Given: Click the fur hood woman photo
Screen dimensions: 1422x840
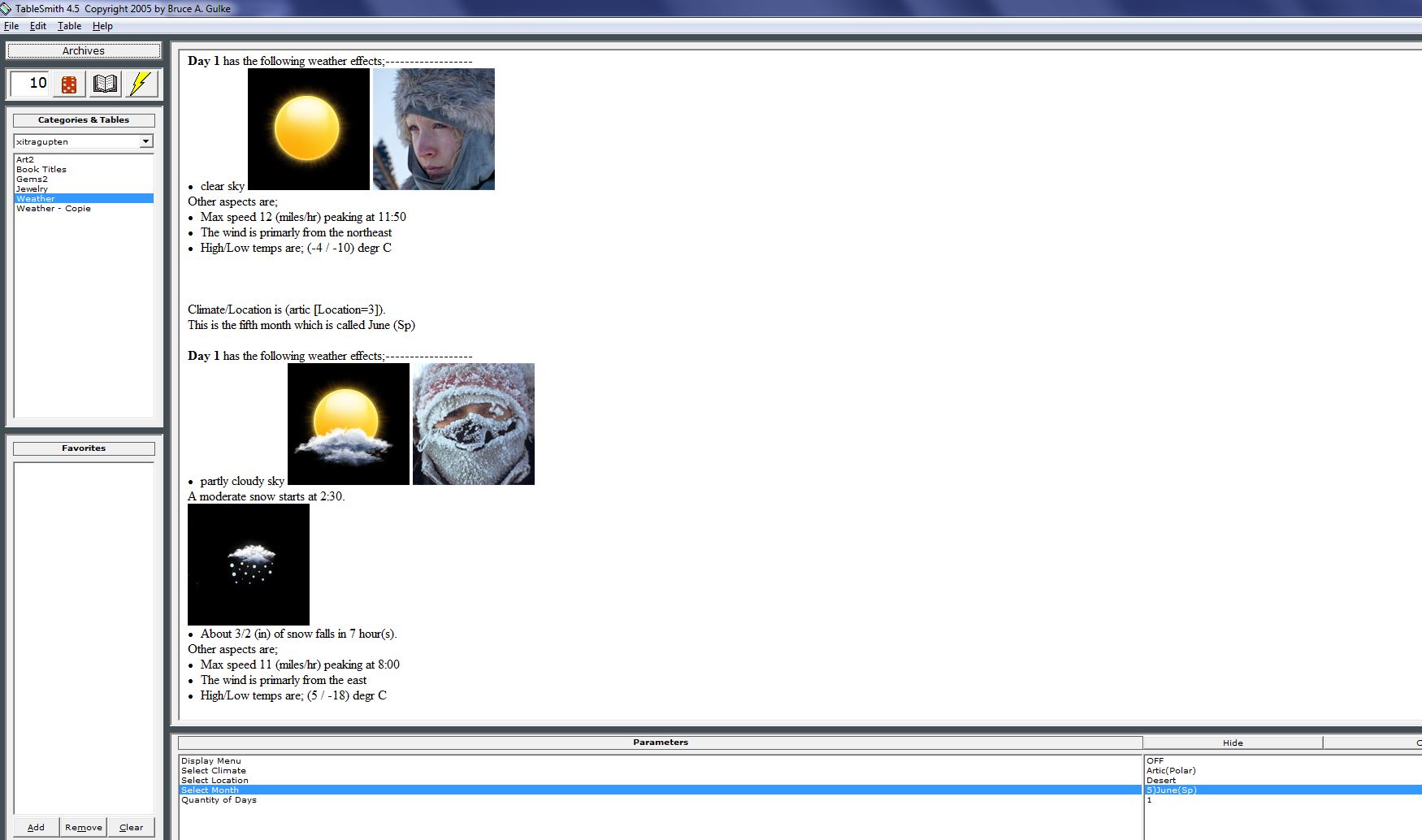Looking at the screenshot, I should [x=434, y=129].
